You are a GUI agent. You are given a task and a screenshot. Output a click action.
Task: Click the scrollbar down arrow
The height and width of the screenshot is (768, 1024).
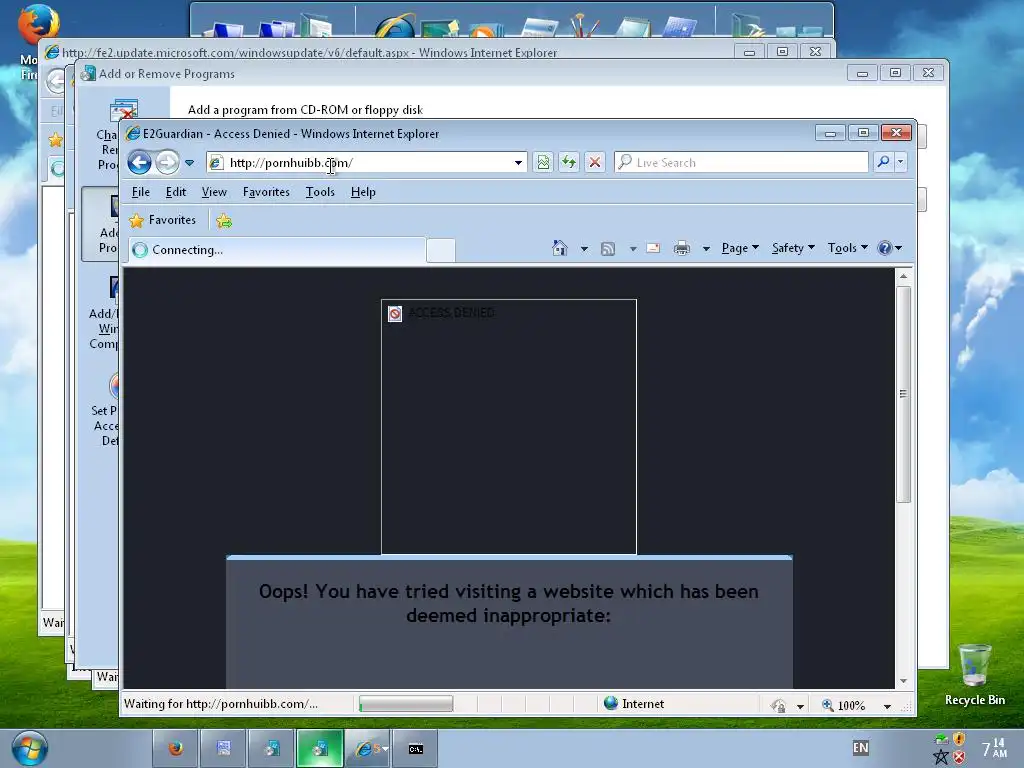tap(904, 680)
